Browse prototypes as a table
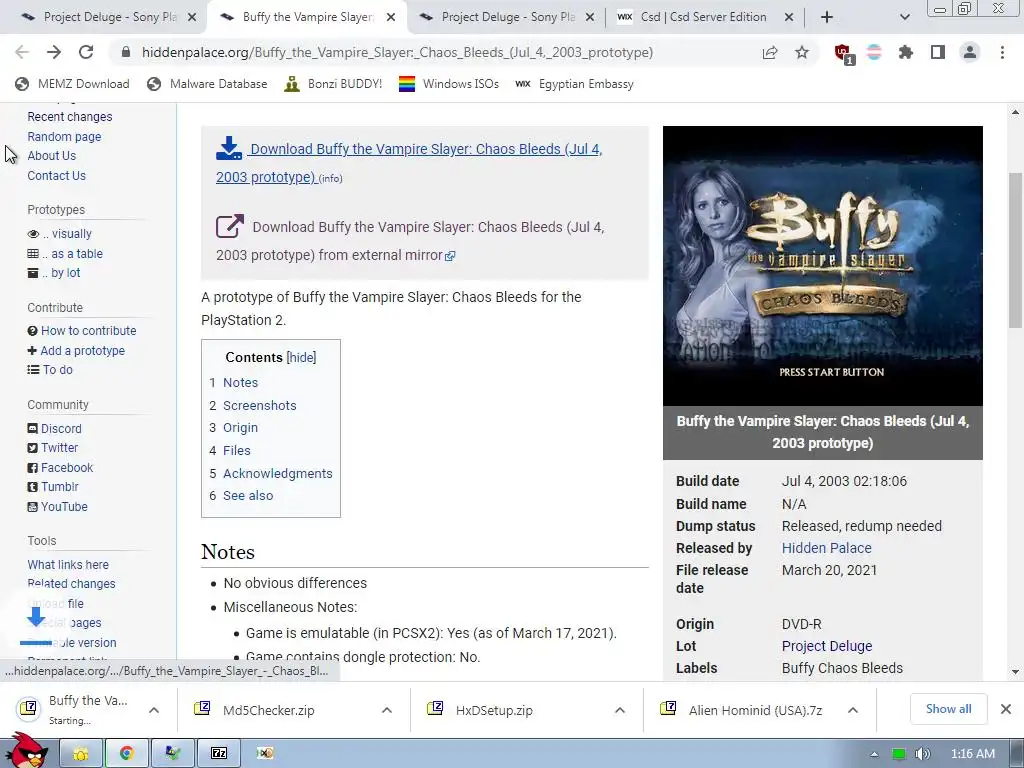1024x768 pixels. 76,253
